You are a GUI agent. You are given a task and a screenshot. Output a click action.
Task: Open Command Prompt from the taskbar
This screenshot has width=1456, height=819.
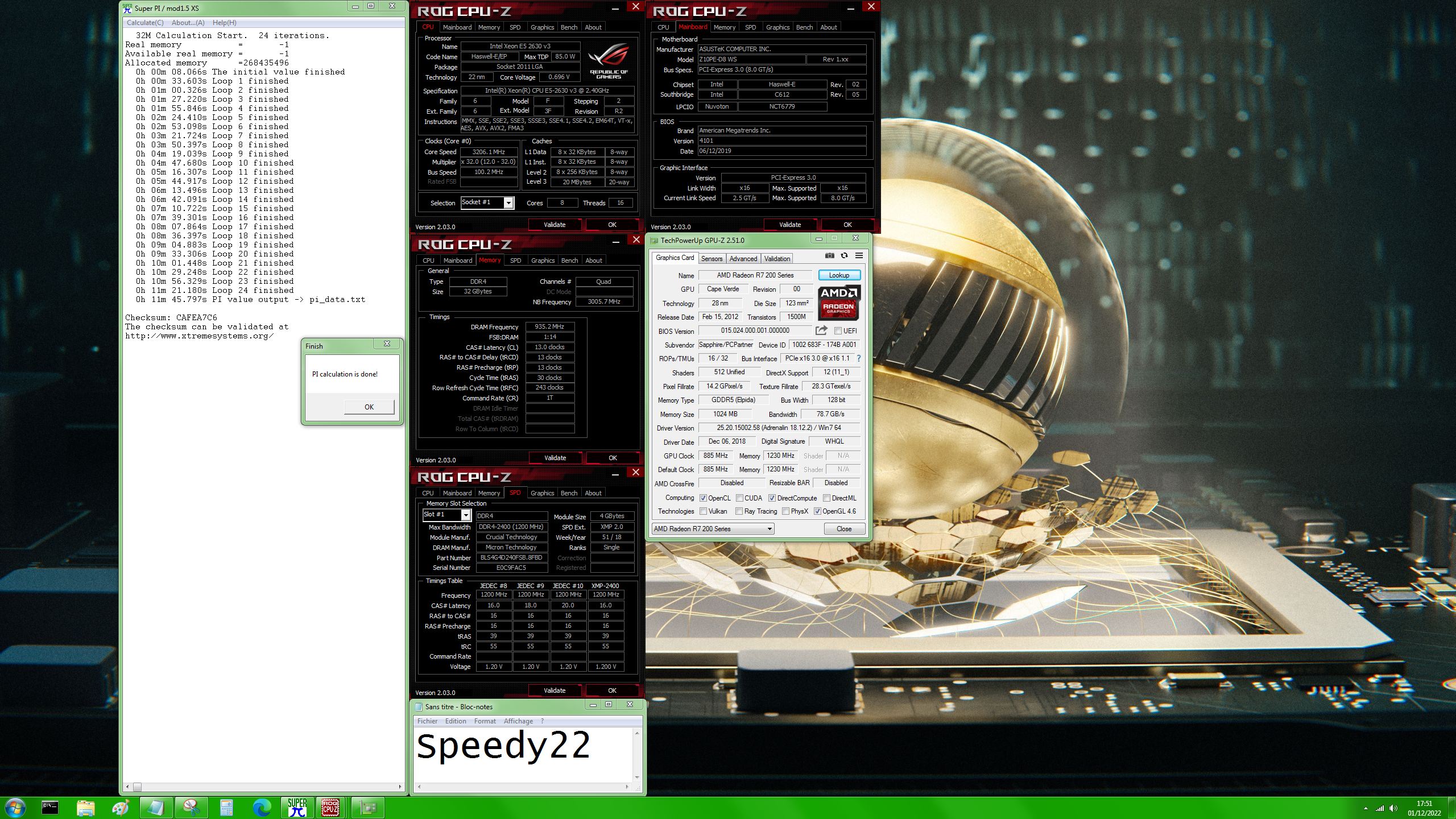[50, 808]
